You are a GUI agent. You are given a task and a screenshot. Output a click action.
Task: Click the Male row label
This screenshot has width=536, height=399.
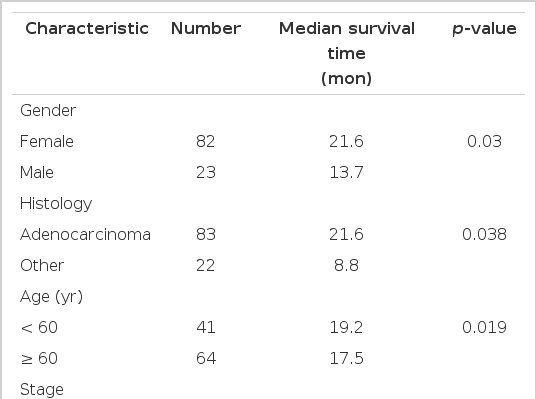[x=37, y=172]
